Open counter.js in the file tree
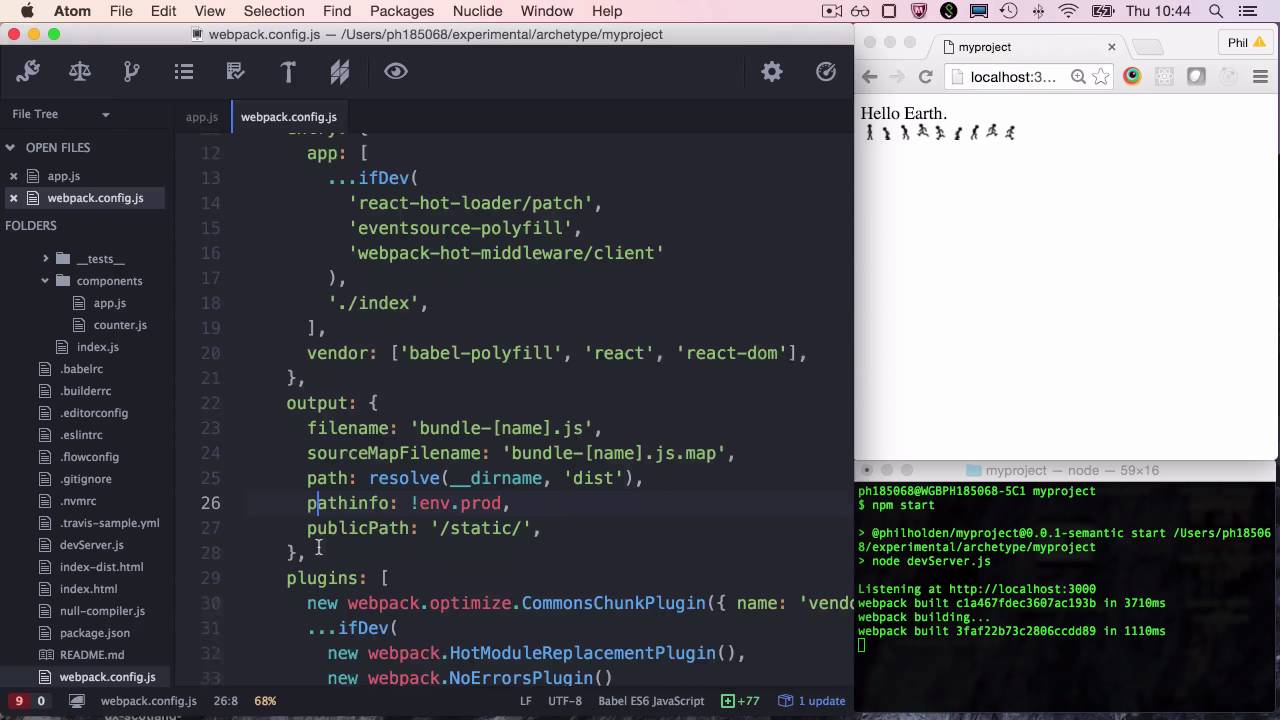The width and height of the screenshot is (1280, 720). pos(120,325)
